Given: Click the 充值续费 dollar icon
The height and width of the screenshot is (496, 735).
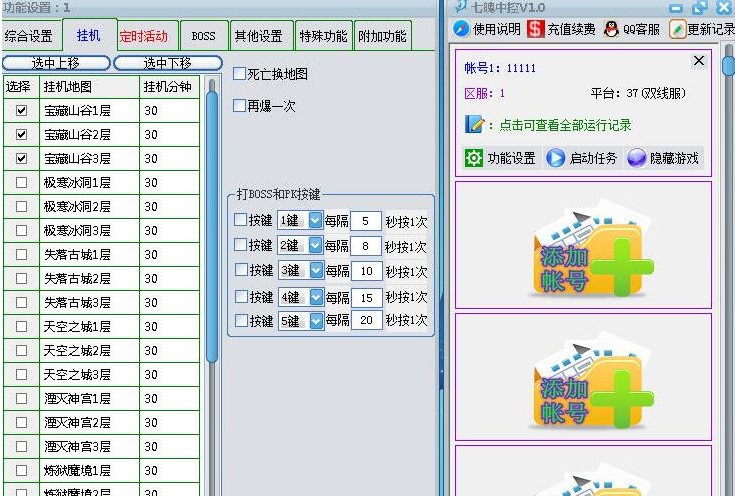Looking at the screenshot, I should point(535,29).
